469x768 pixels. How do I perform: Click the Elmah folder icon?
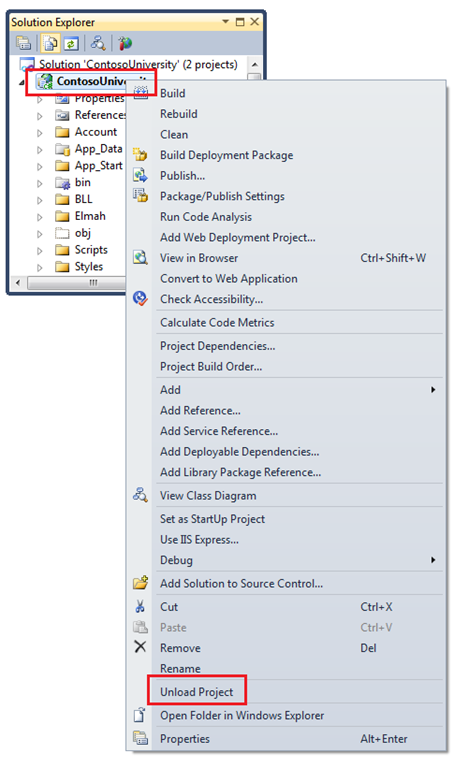click(x=62, y=216)
